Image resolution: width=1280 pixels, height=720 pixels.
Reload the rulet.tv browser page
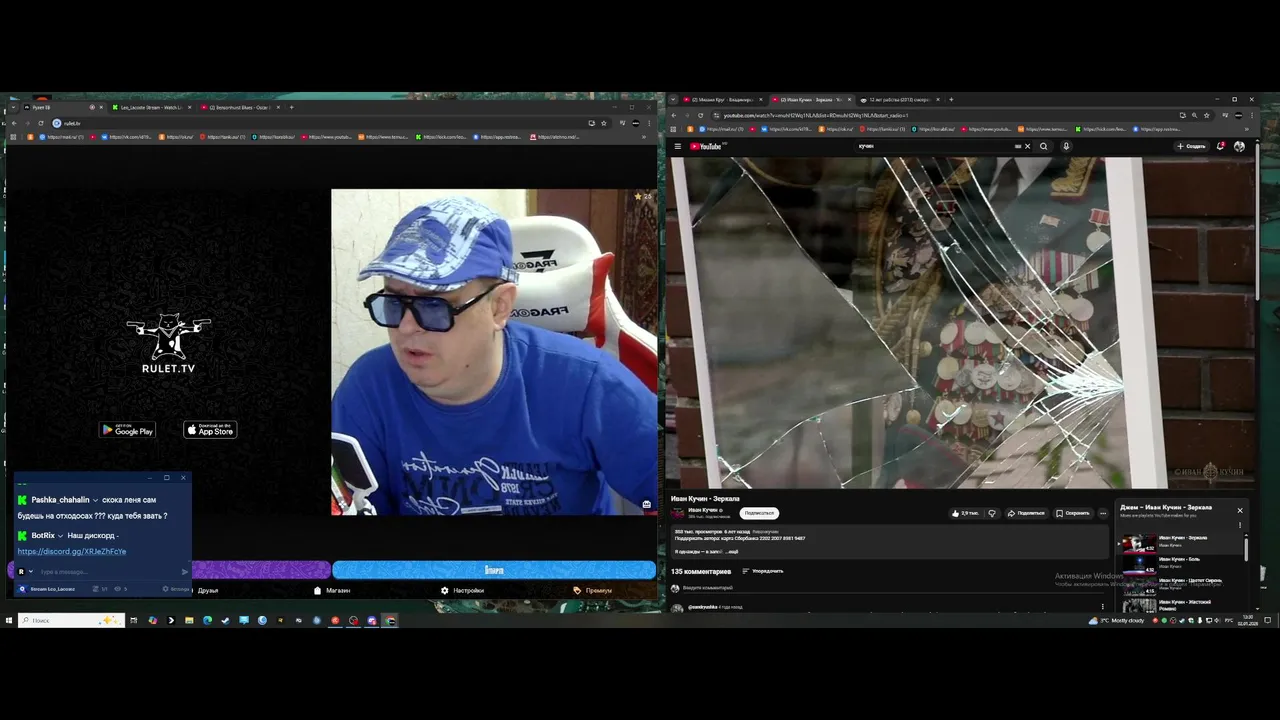click(x=40, y=123)
